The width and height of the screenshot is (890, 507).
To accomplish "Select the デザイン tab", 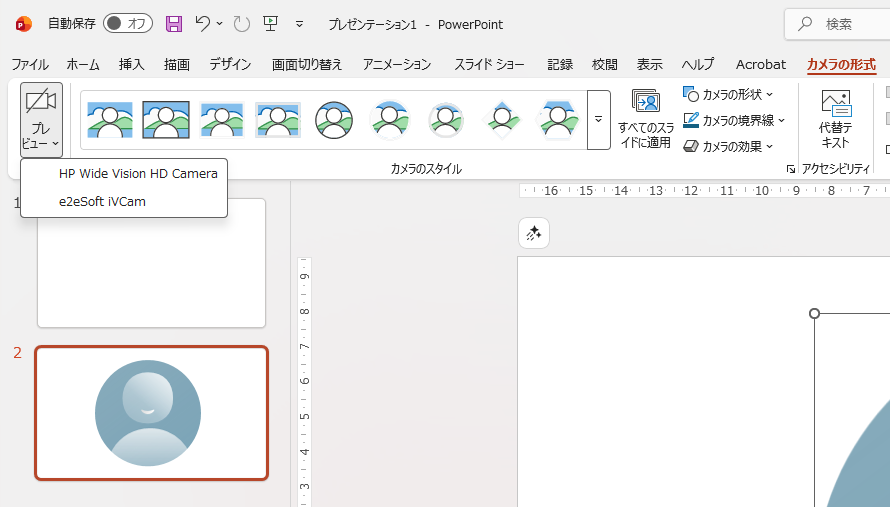I will [230, 65].
